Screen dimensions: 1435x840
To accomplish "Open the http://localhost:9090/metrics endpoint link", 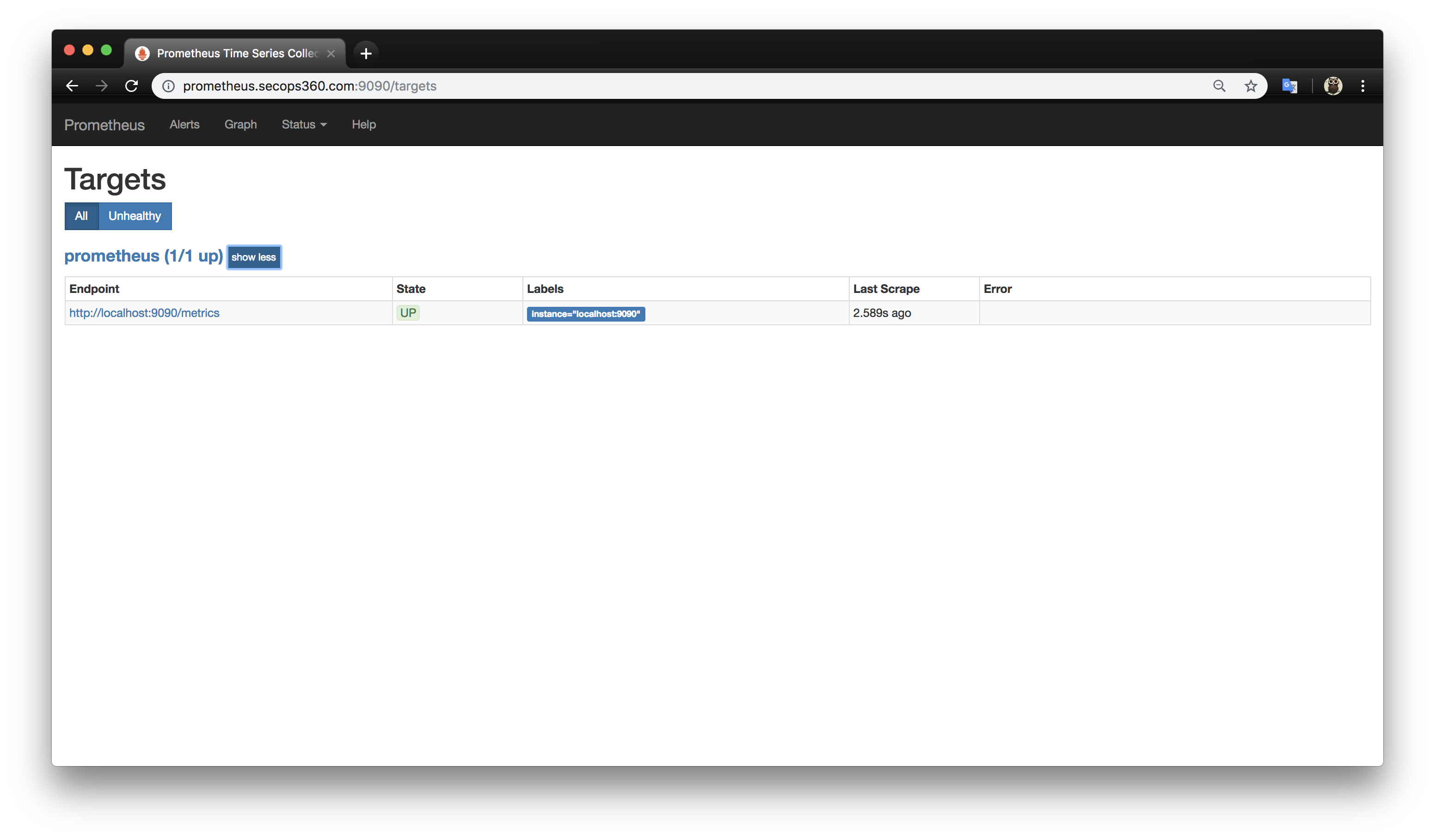I will click(x=144, y=313).
